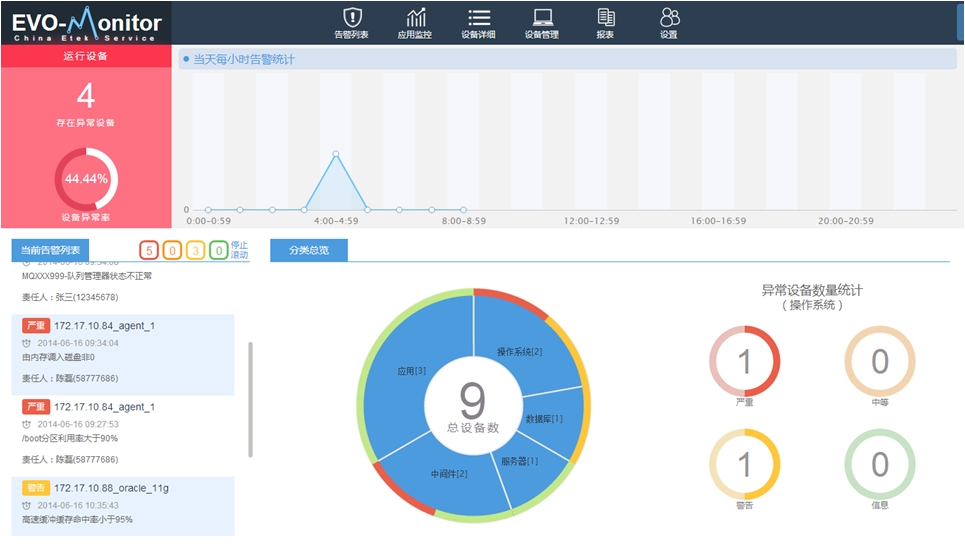Click the 4:00-4:59 peak data point
965x544 pixels.
tap(336, 154)
